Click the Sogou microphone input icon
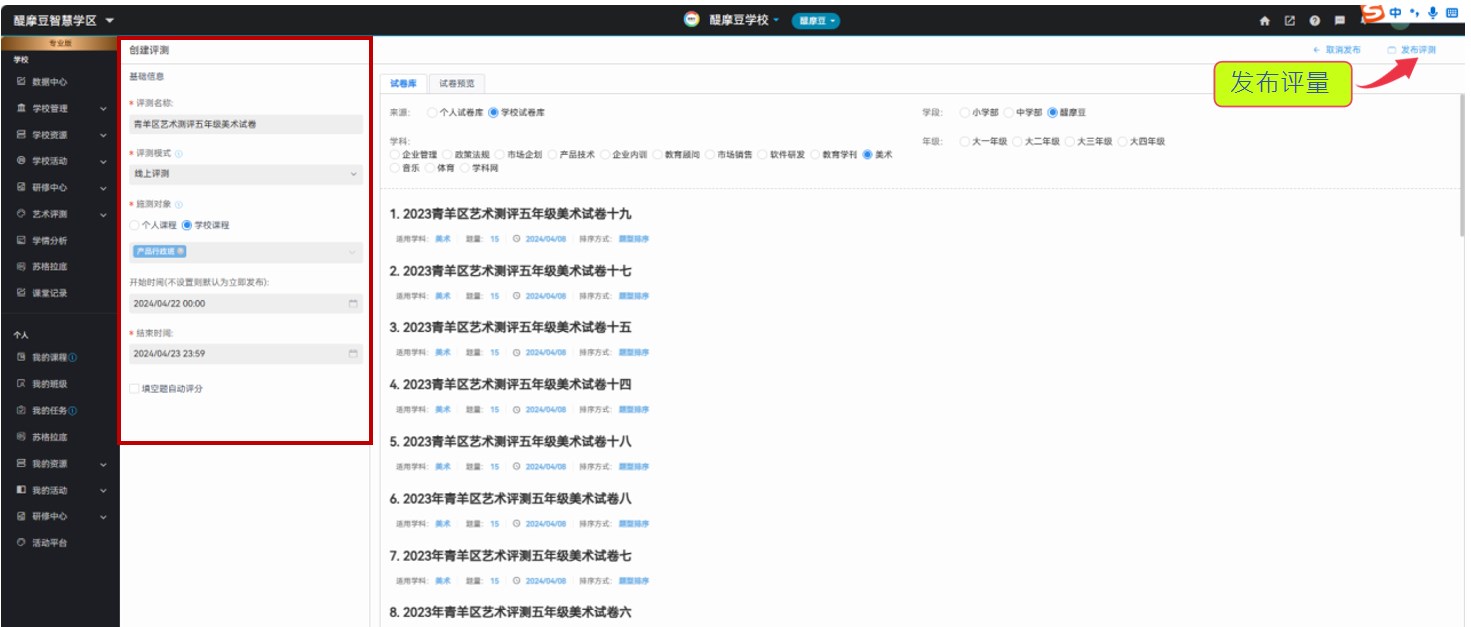Image resolution: width=1471 pixels, height=627 pixels. click(x=1432, y=13)
